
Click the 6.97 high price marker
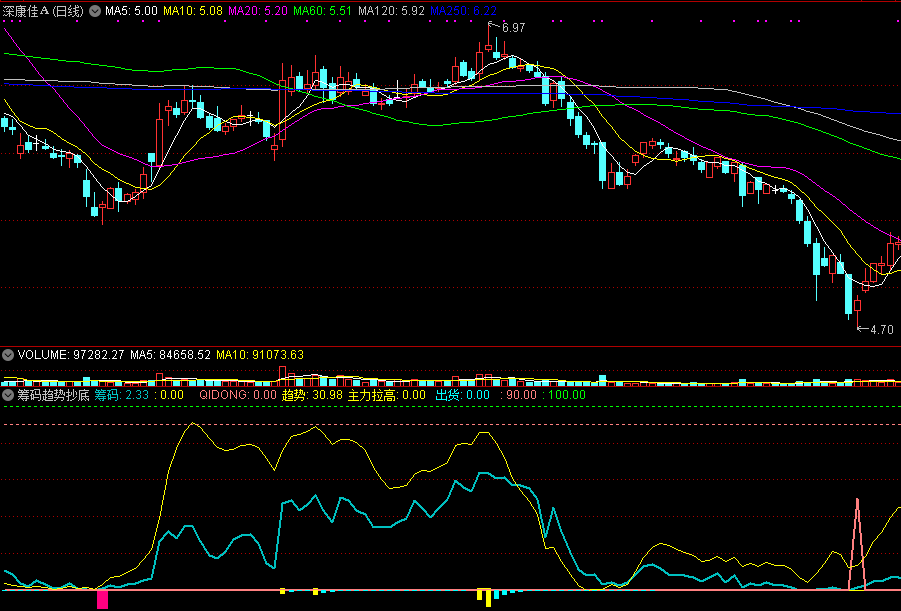513,28
